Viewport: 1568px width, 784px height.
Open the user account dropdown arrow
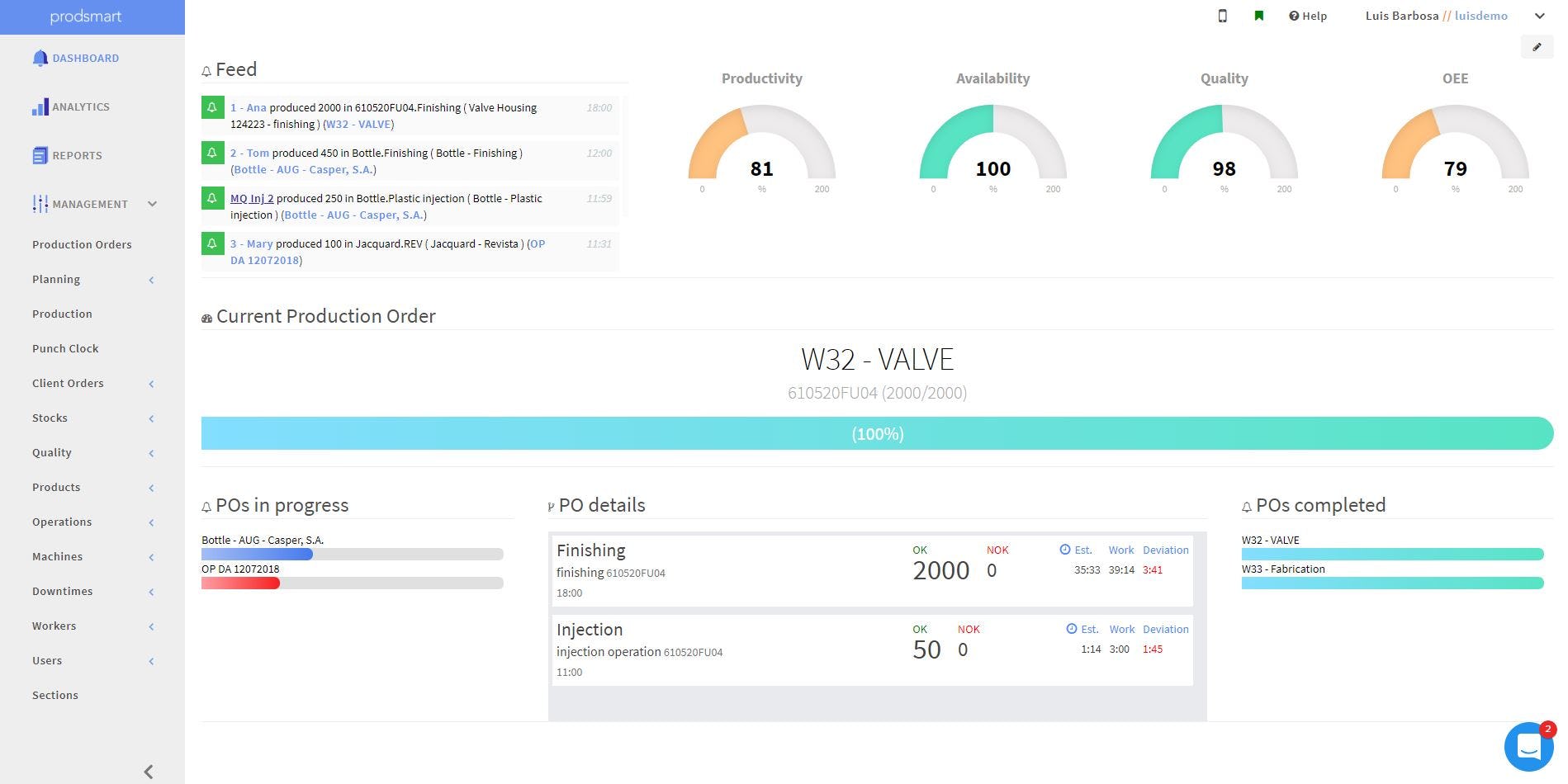pyautogui.click(x=1539, y=16)
